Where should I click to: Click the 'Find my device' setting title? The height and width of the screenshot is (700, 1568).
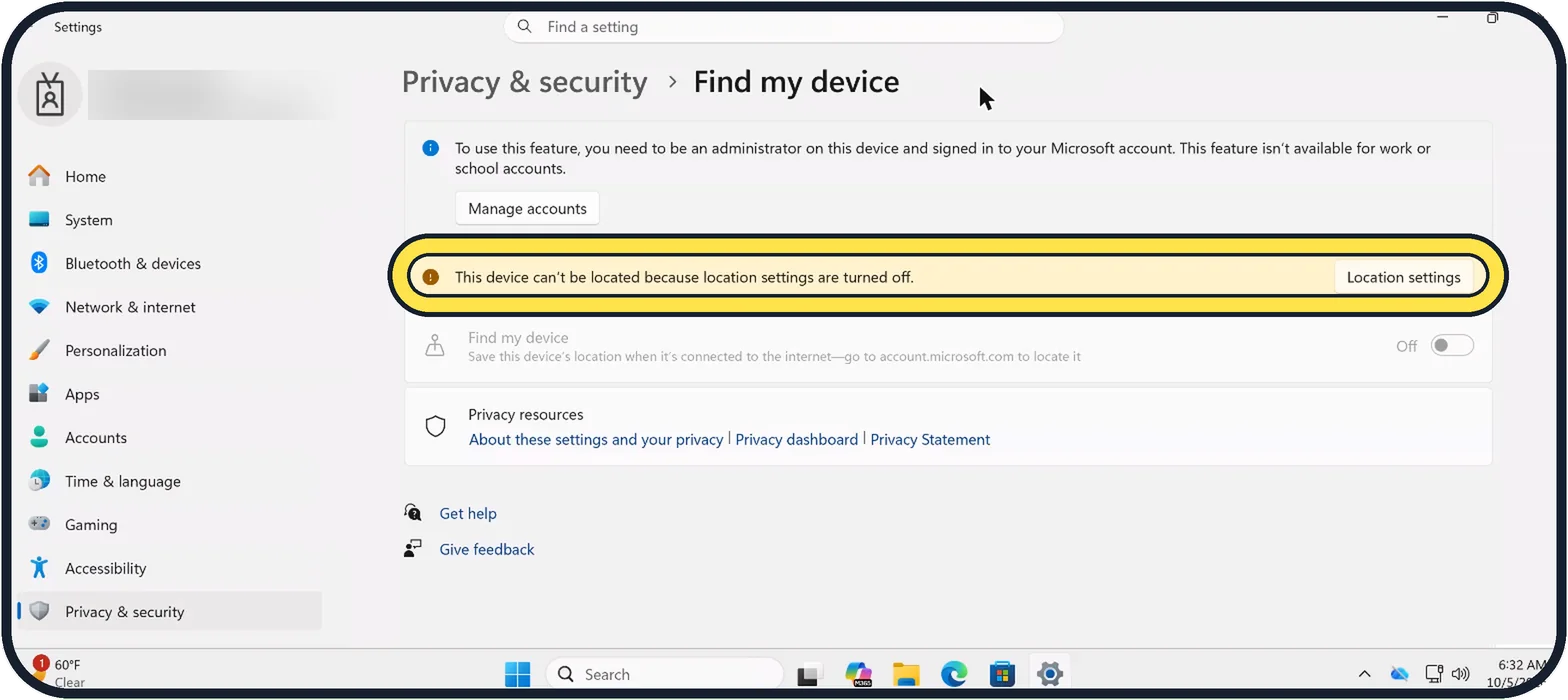[x=518, y=338]
